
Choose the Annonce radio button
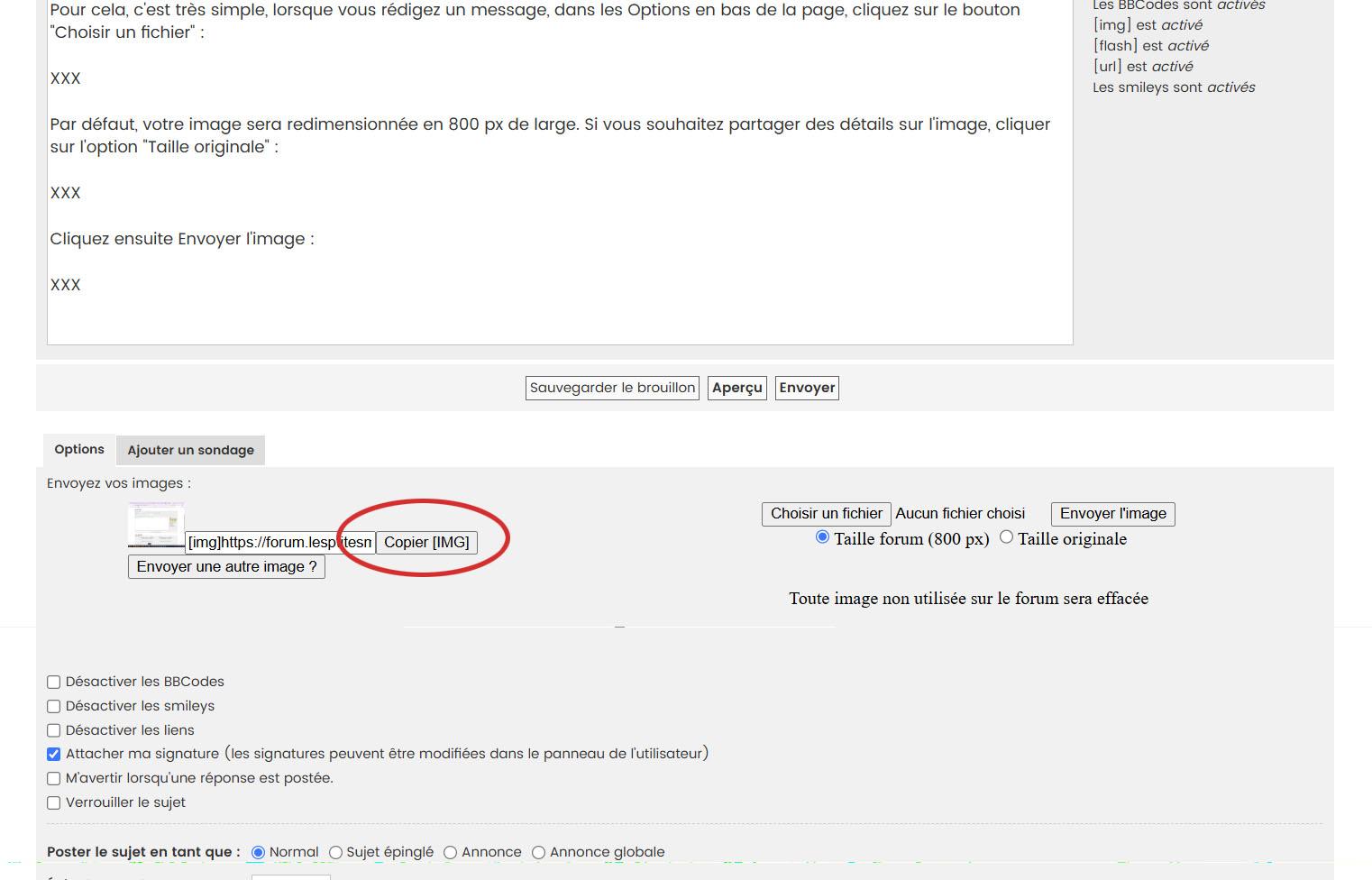(x=450, y=852)
